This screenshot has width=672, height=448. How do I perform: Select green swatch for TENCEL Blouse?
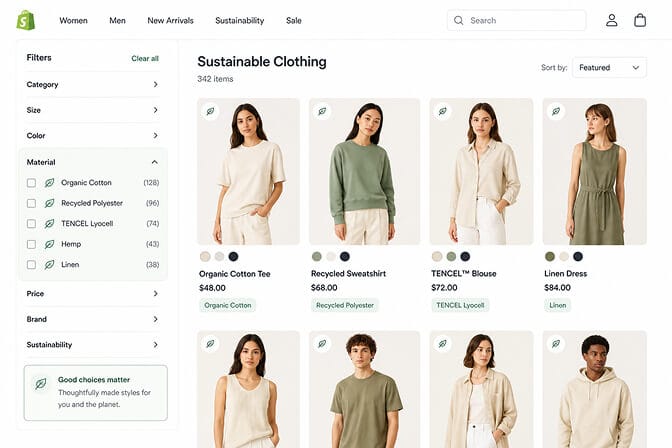click(x=451, y=256)
